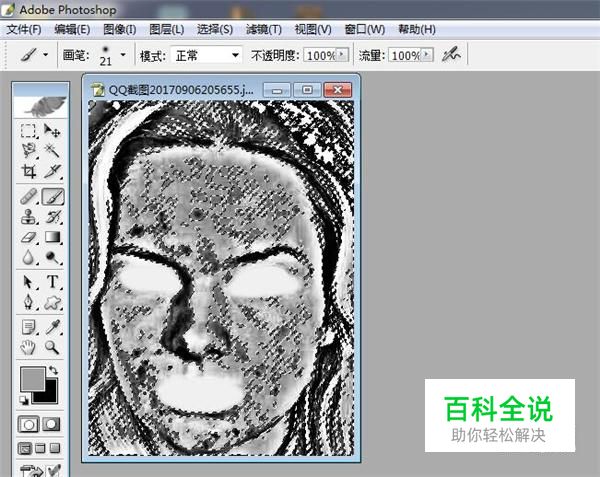The height and width of the screenshot is (477, 600).
Task: Select the Type tool
Action: click(x=52, y=282)
